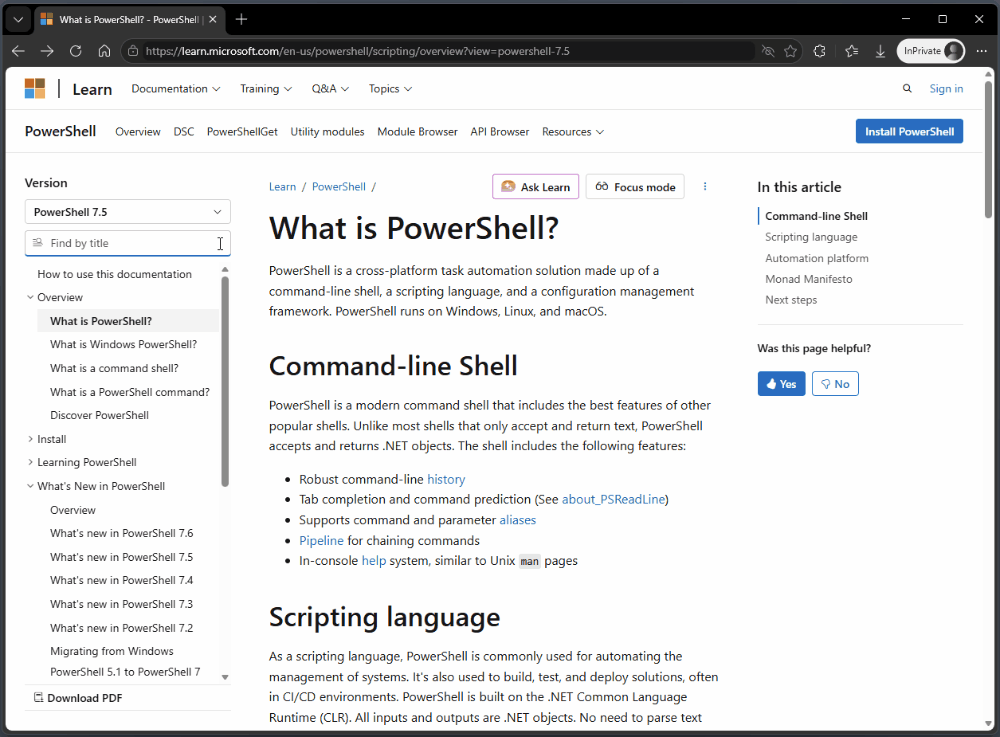Open Module Browser nav item
This screenshot has height=737, width=1000.
417,131
